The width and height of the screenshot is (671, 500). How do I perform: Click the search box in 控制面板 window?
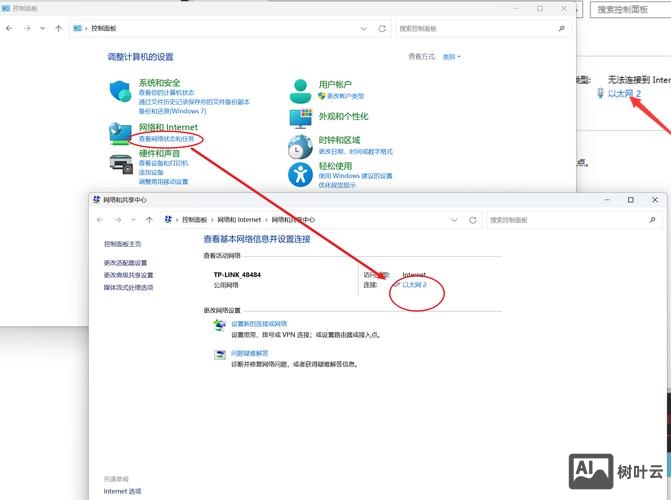tap(484, 29)
